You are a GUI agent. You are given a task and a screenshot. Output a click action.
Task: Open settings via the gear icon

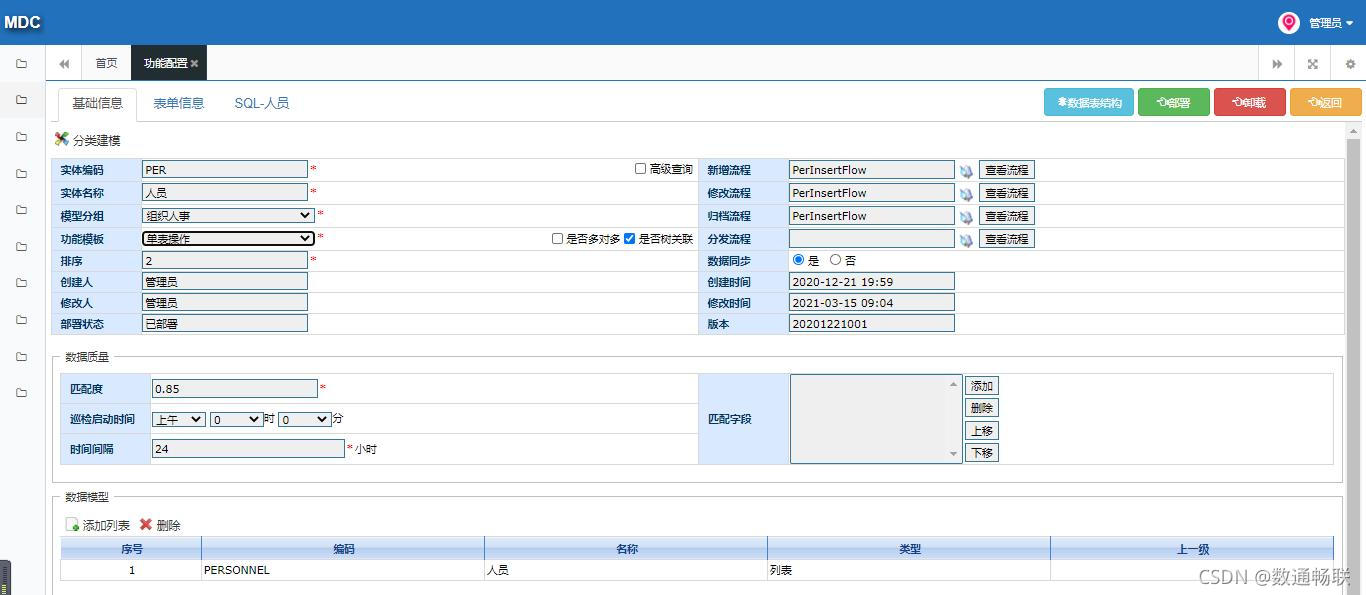pos(1350,64)
